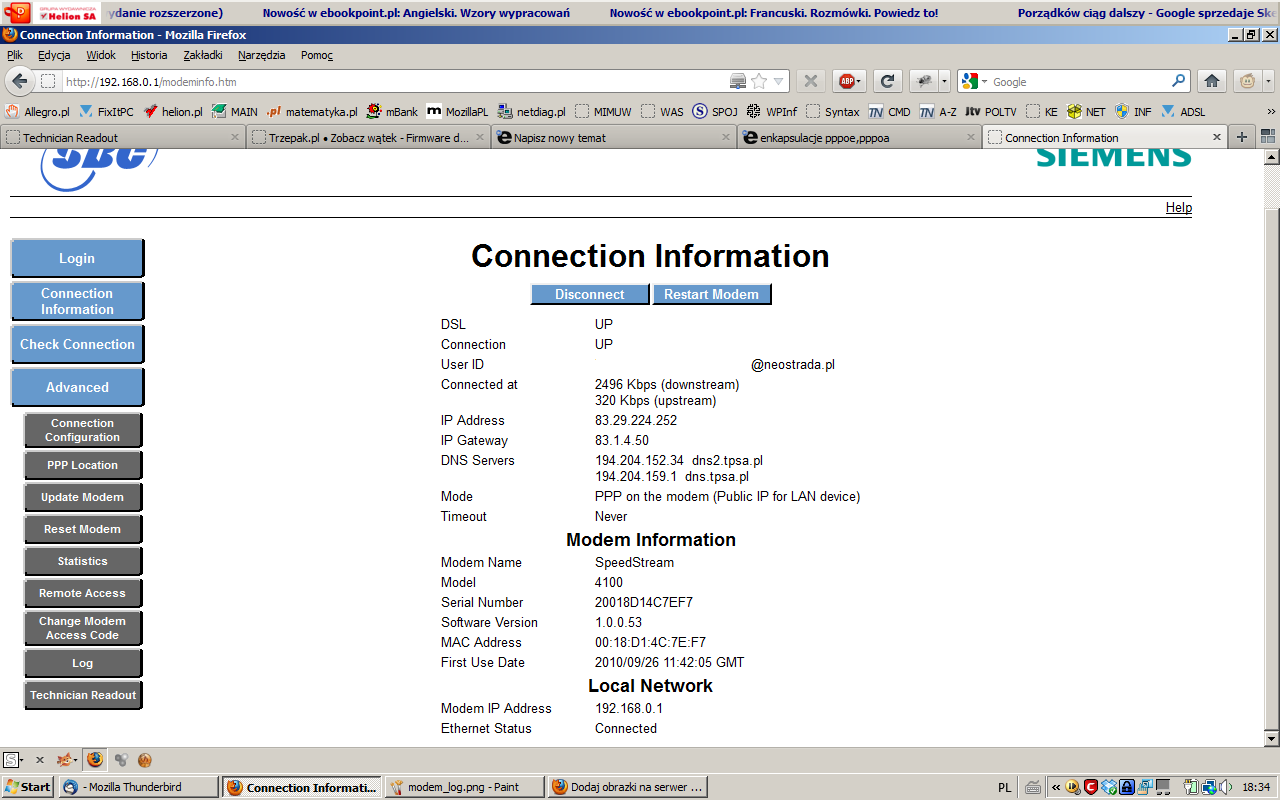Click the Firefox home icon
1280x800 pixels.
[x=1210, y=80]
